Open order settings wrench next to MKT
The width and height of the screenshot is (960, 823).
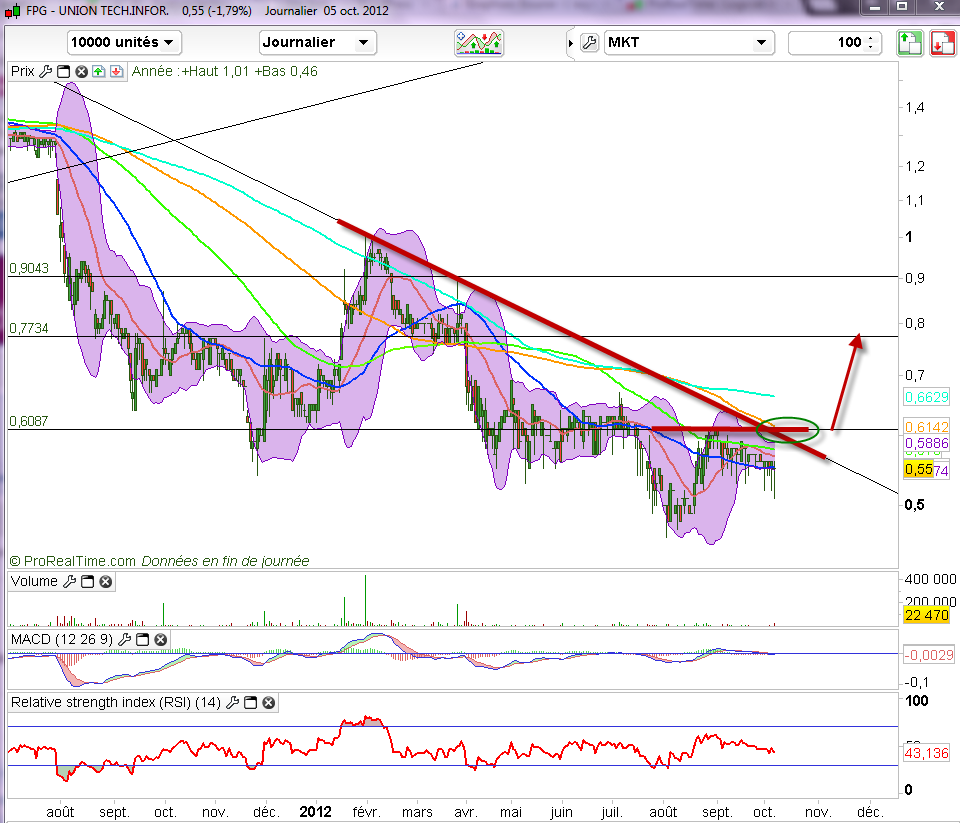(x=589, y=43)
